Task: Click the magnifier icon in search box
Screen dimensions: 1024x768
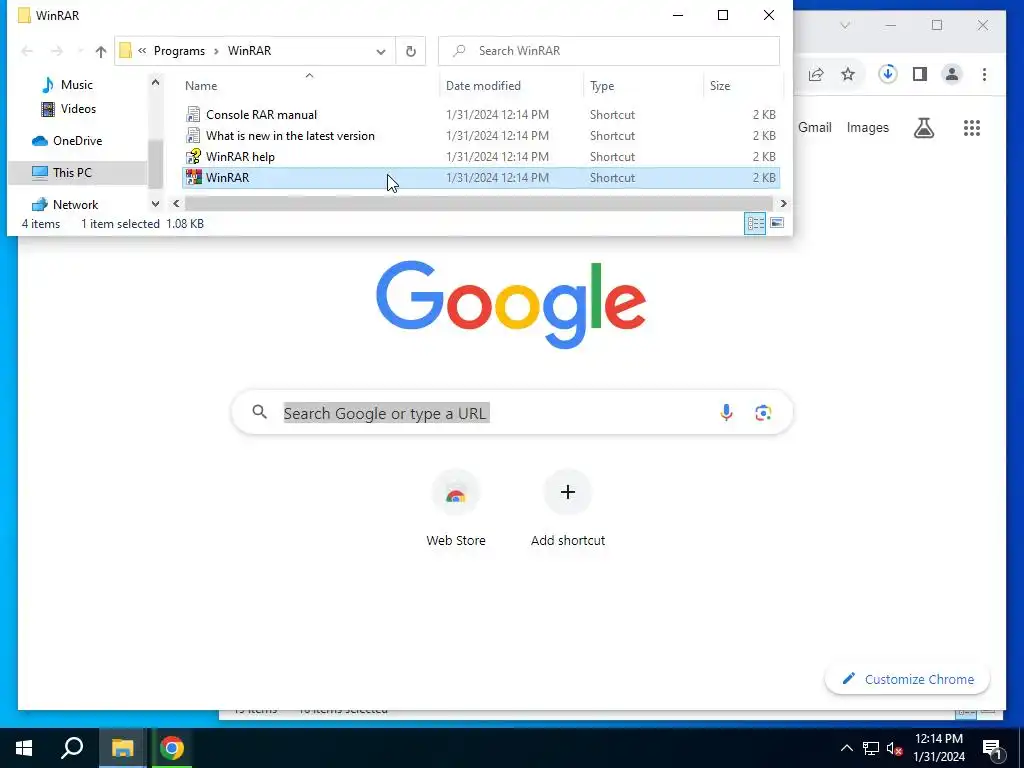Action: pos(260,412)
